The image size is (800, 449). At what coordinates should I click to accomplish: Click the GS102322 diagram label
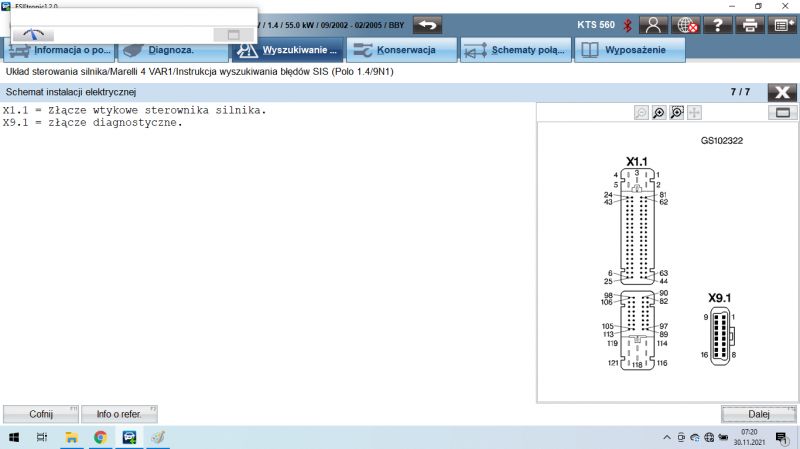[721, 141]
